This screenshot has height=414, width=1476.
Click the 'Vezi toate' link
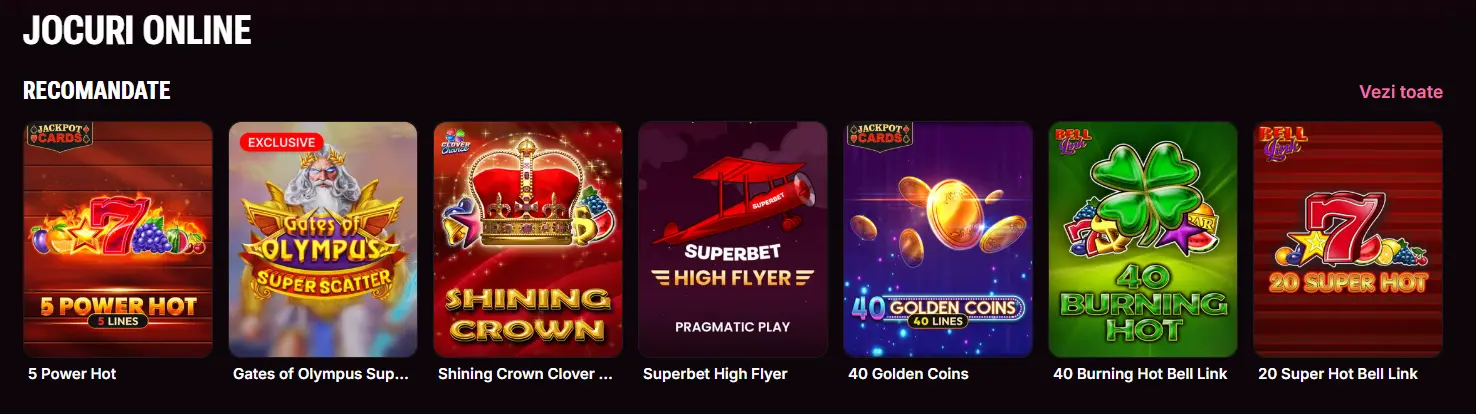point(1400,92)
